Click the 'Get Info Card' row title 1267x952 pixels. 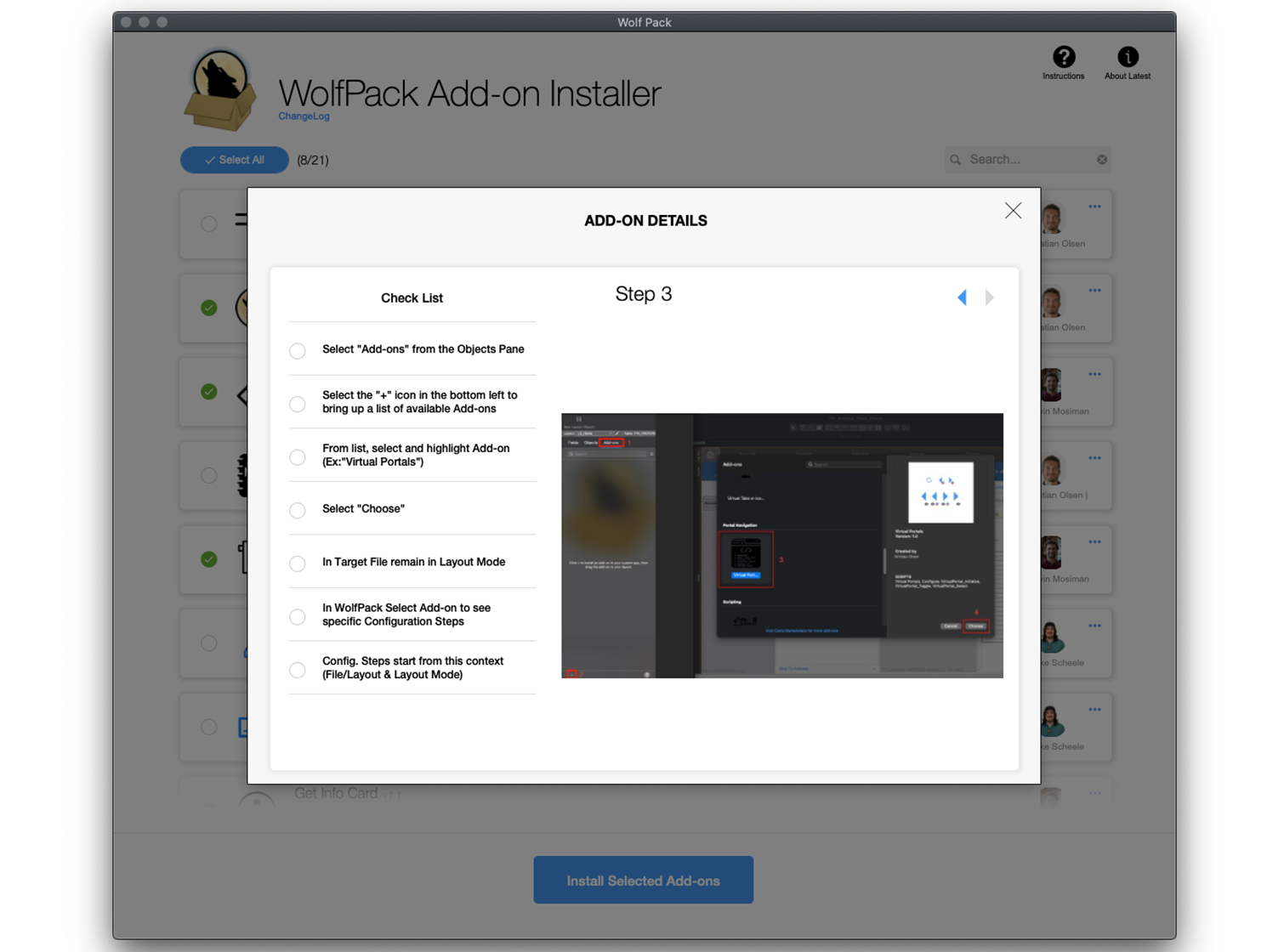point(336,793)
